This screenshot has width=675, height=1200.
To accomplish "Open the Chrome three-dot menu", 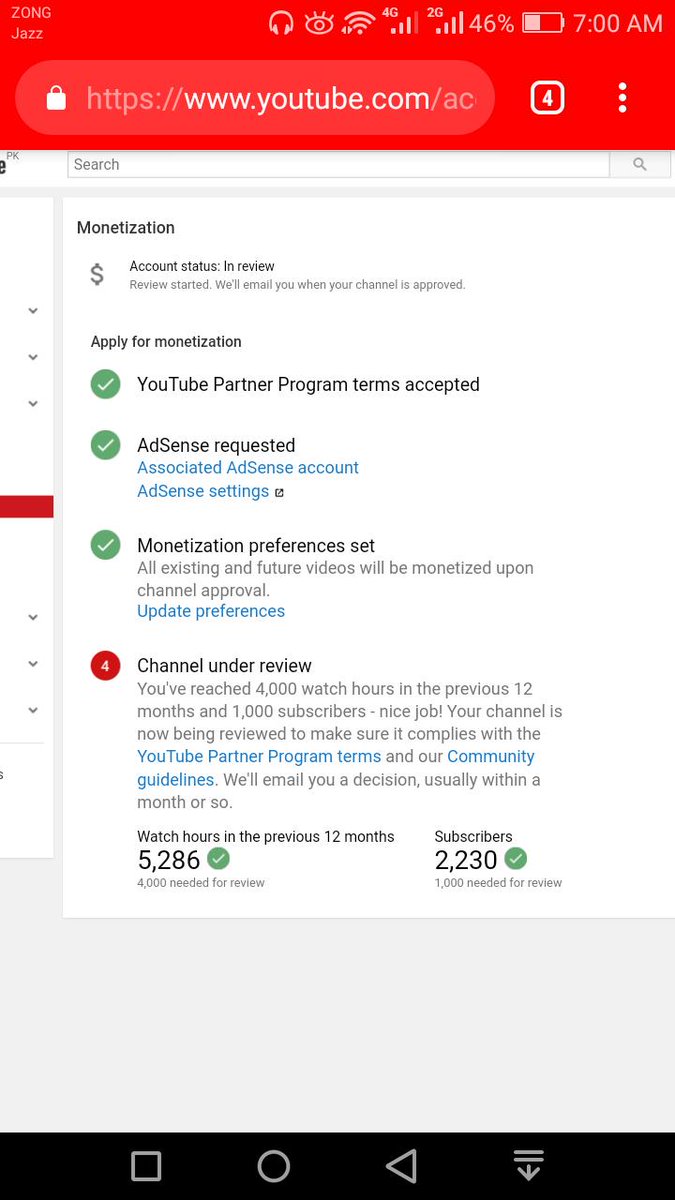I will pyautogui.click(x=622, y=98).
